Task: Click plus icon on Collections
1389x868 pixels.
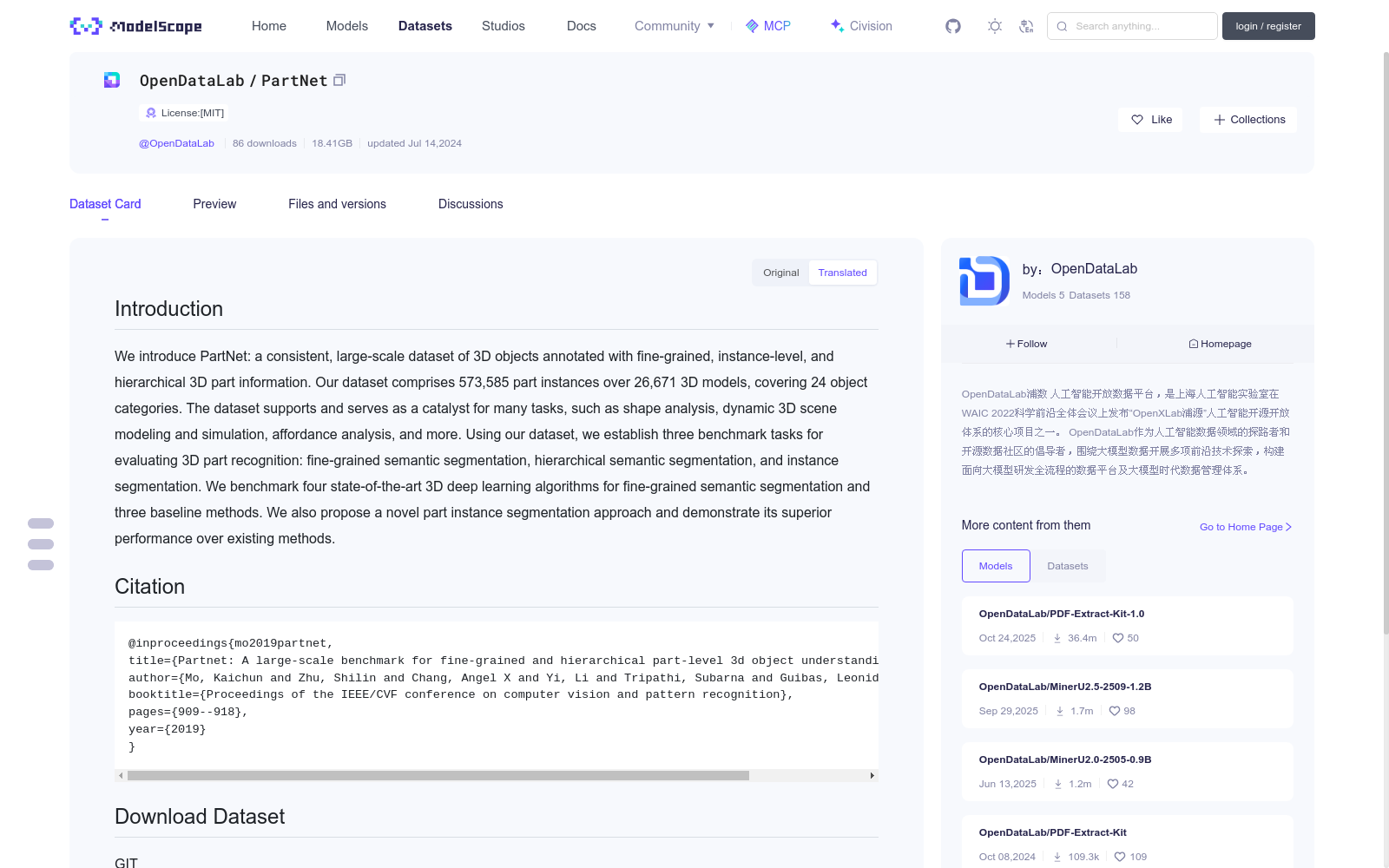Action: (1220, 120)
